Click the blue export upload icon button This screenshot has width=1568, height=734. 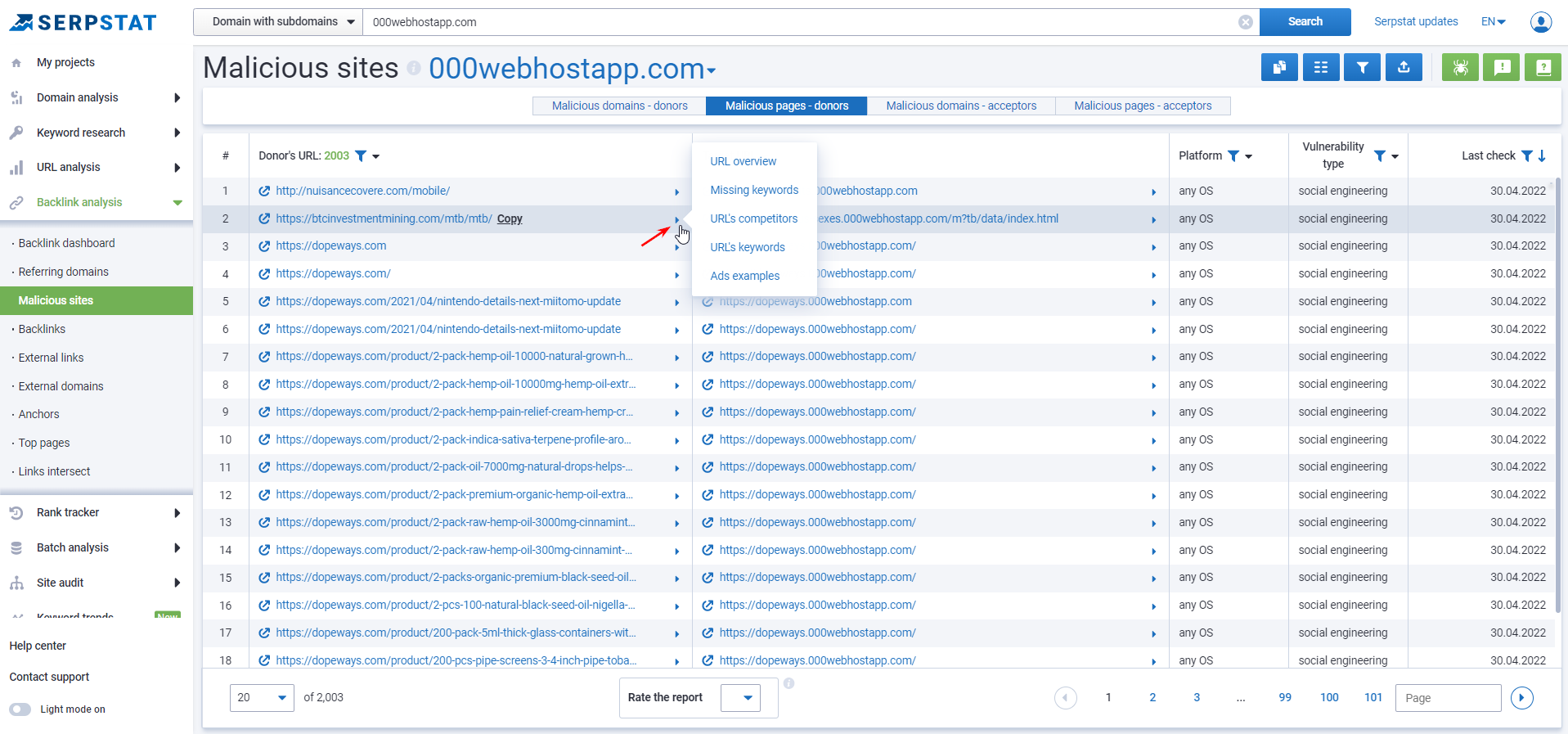pyautogui.click(x=1404, y=67)
